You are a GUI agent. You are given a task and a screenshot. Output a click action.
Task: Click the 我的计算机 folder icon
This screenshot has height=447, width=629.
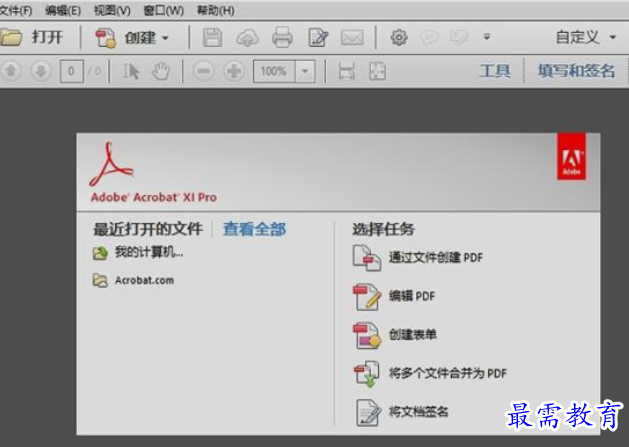100,253
